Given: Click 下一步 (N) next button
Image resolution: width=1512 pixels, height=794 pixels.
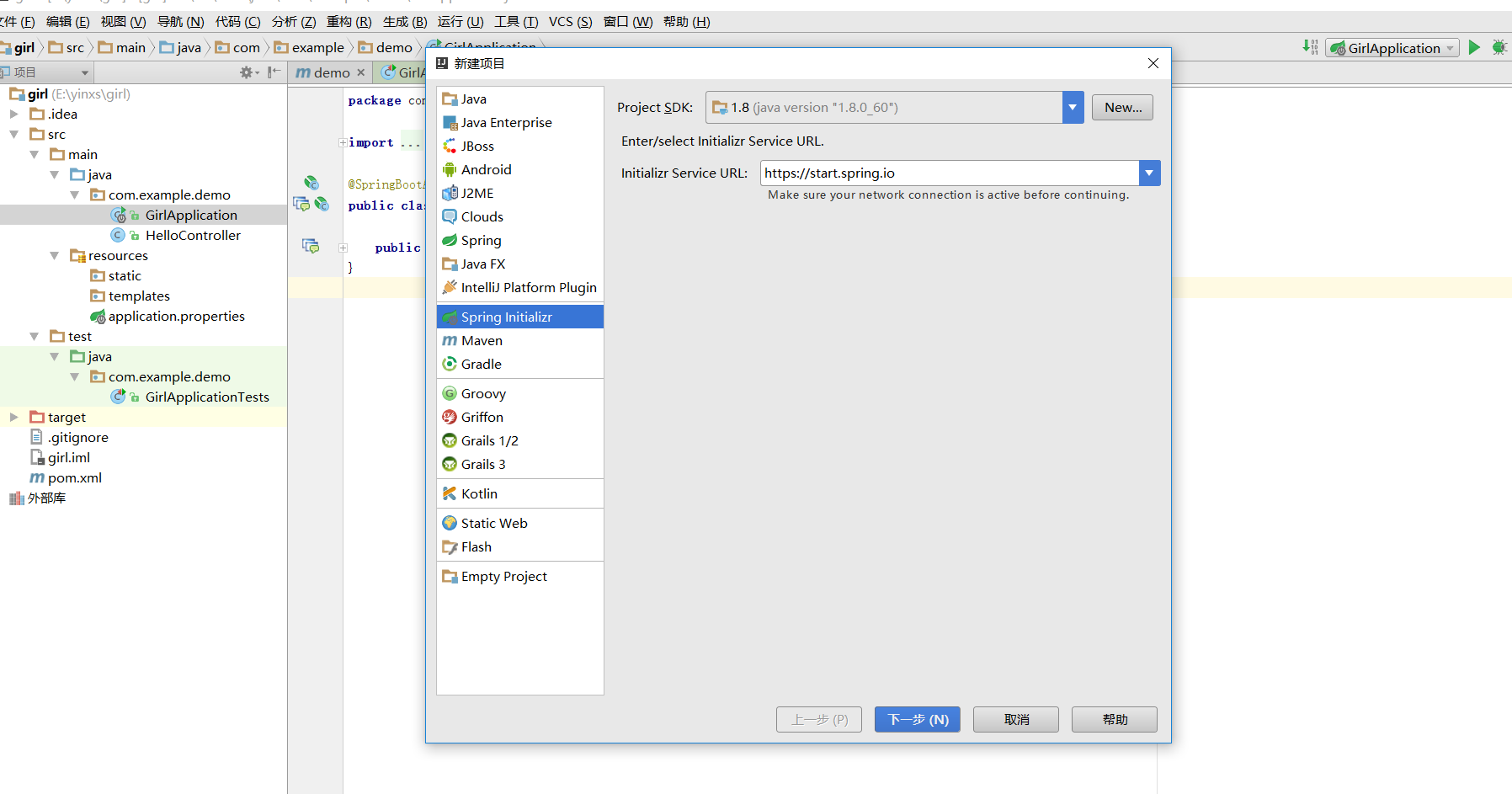Looking at the screenshot, I should [918, 720].
